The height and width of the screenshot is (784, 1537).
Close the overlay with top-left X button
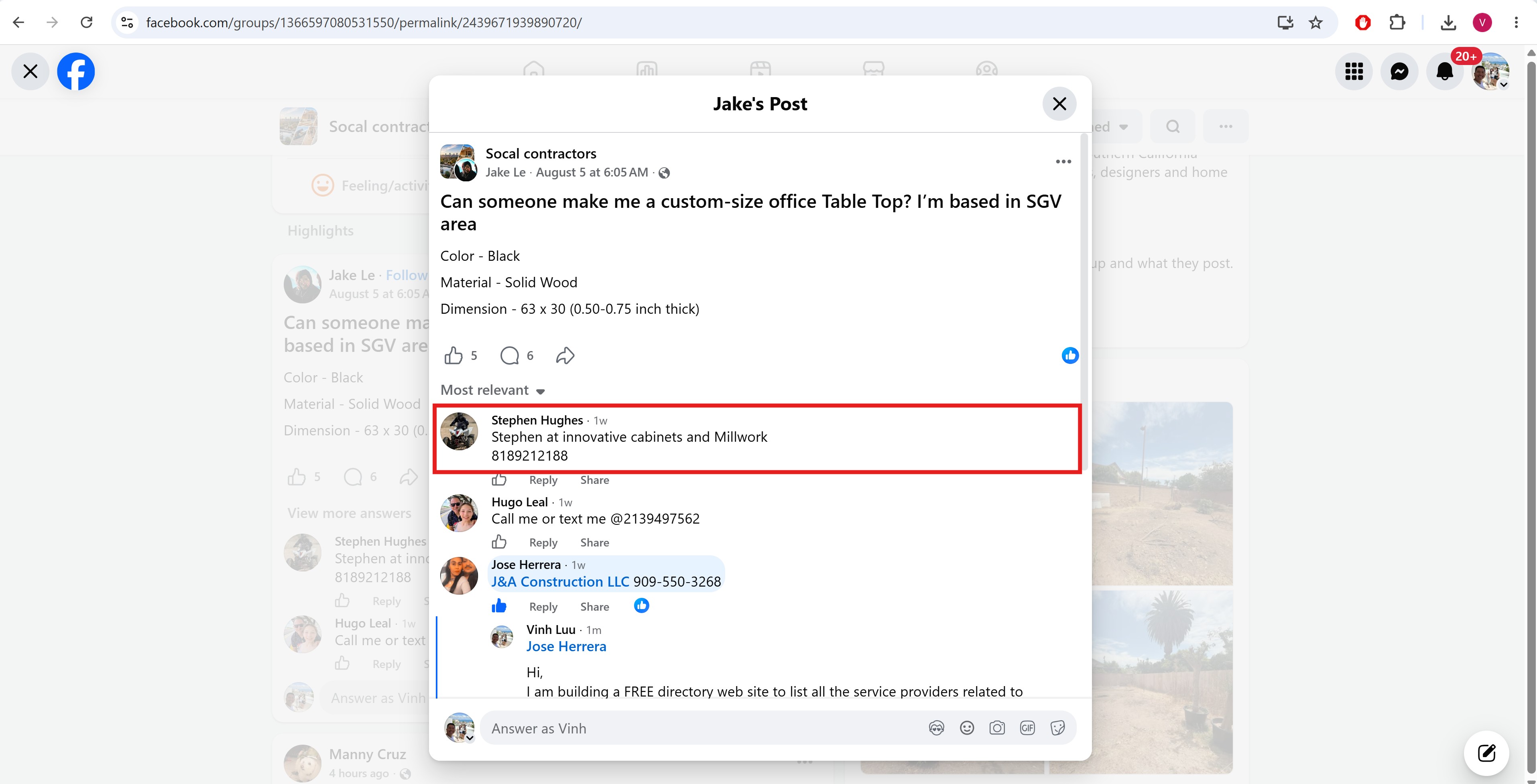point(30,71)
